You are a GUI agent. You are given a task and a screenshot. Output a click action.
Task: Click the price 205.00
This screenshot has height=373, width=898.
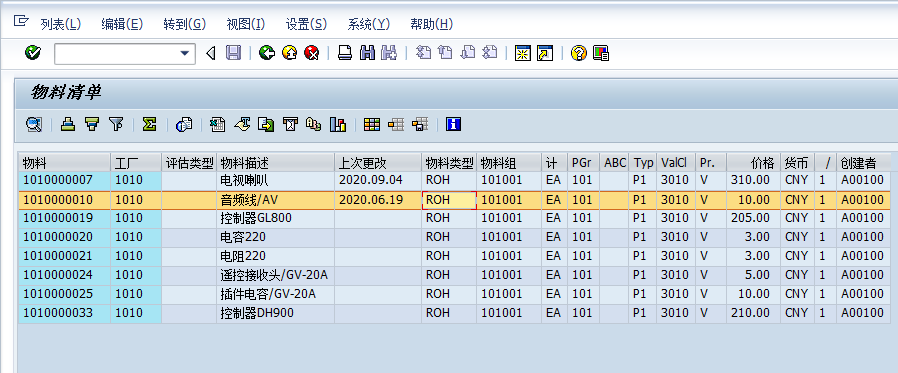coord(750,218)
